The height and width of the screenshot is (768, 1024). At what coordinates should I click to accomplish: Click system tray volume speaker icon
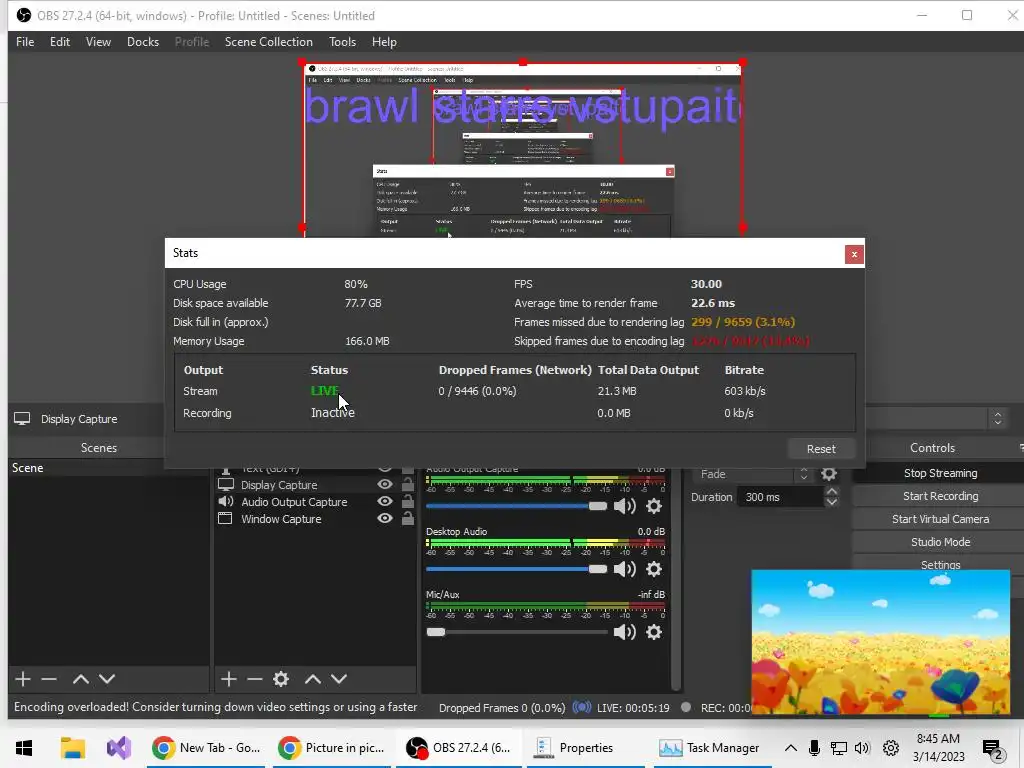coord(862,748)
